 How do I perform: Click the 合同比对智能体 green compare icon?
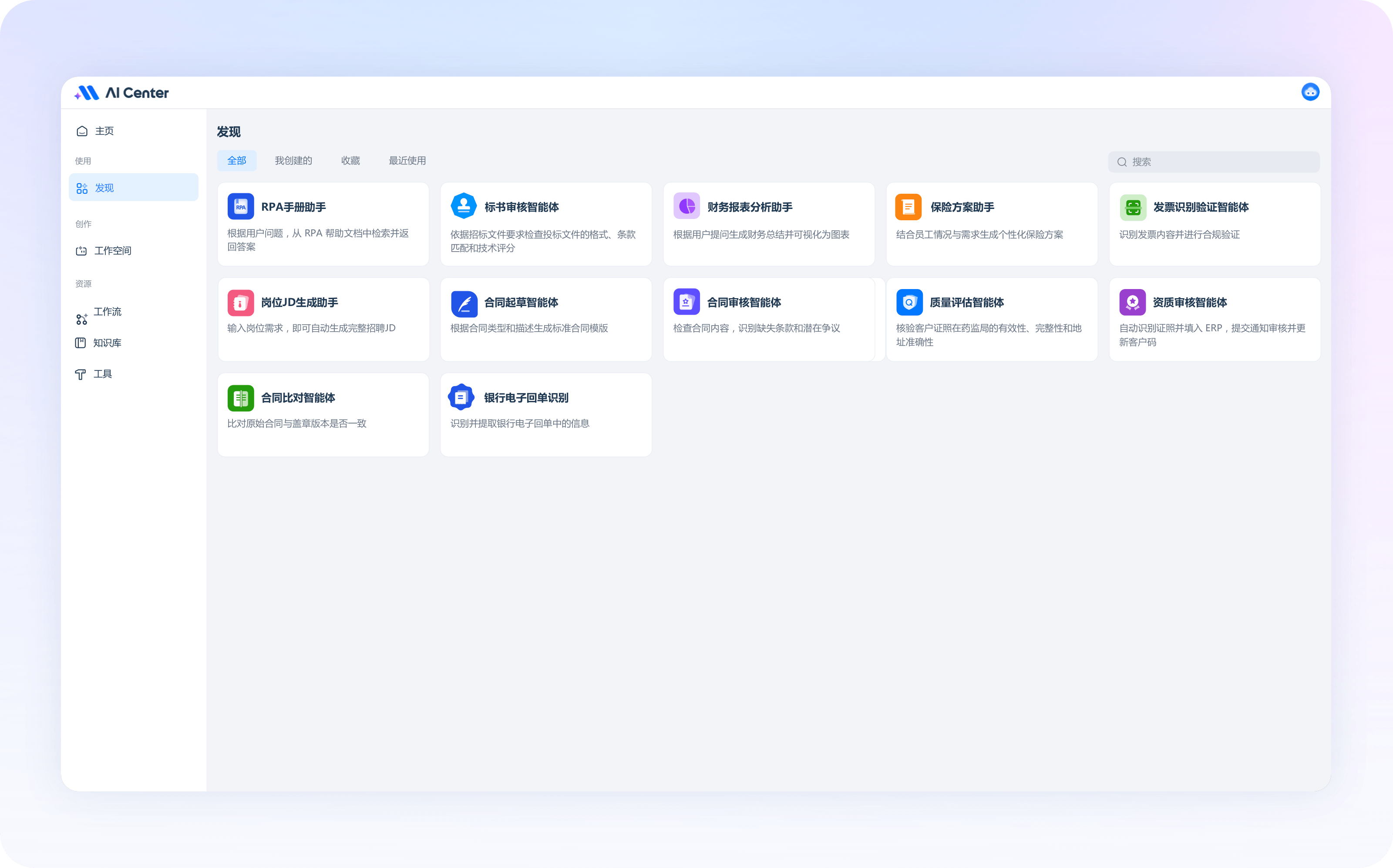(x=240, y=398)
